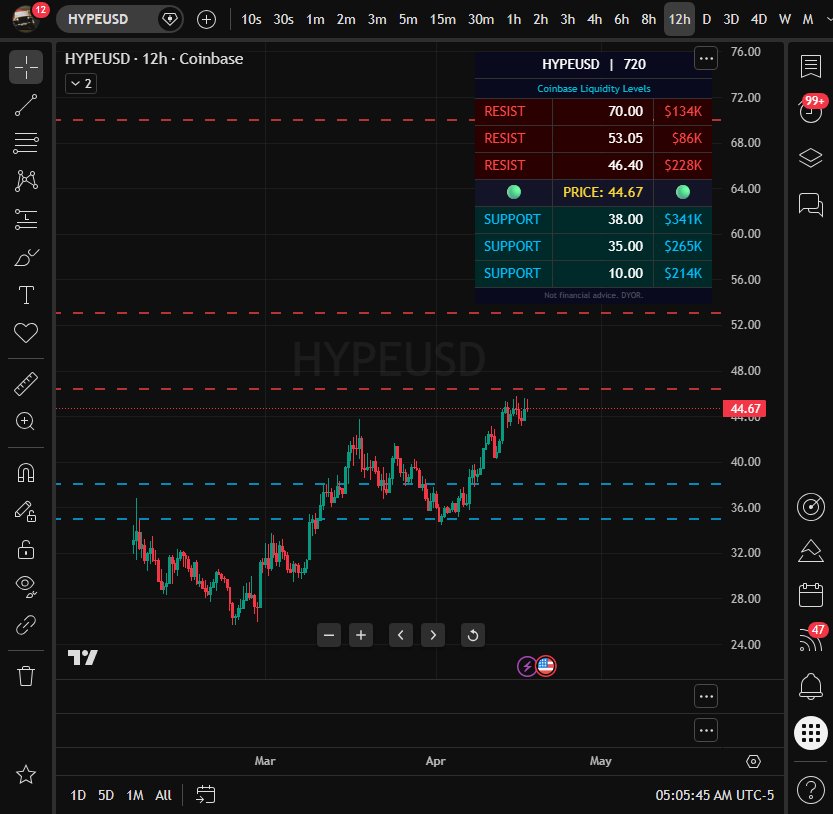Open the Watchlist panel
The height and width of the screenshot is (814, 833).
(x=811, y=63)
